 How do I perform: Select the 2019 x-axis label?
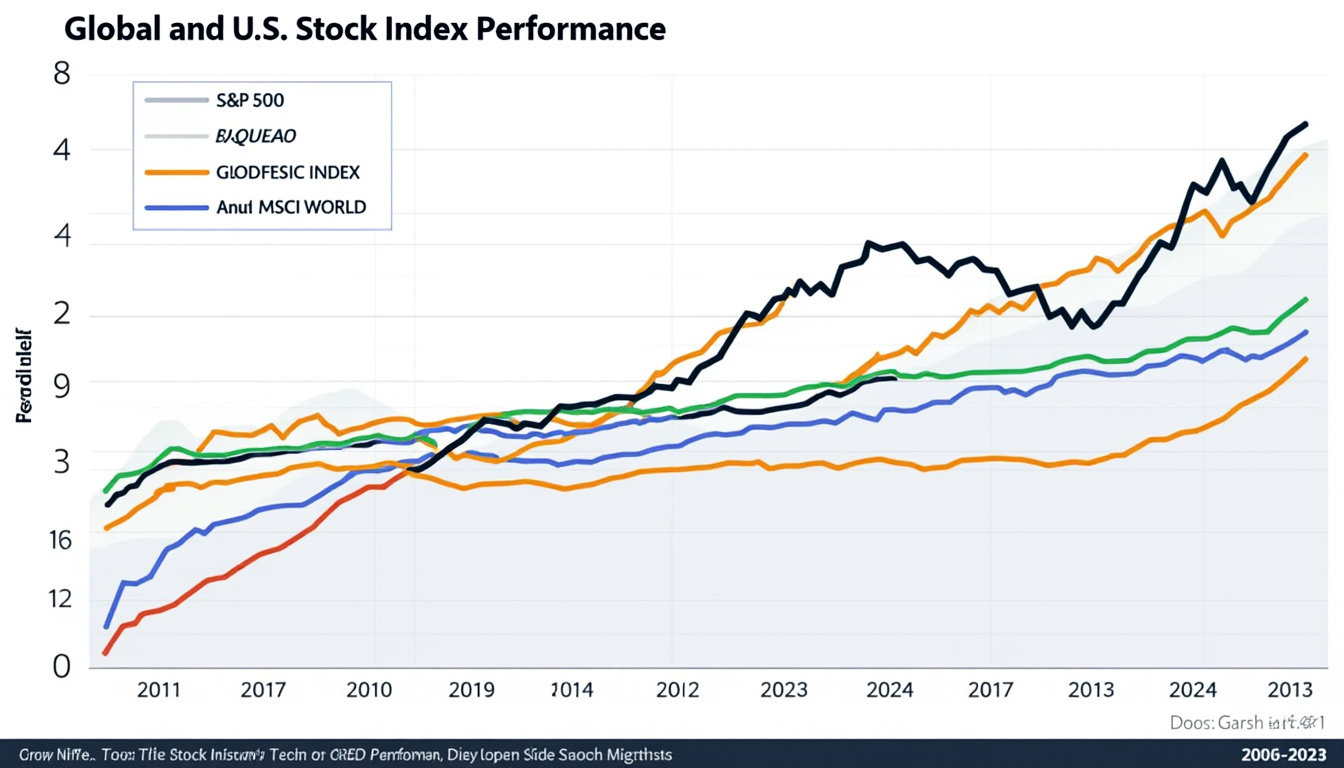(x=472, y=690)
